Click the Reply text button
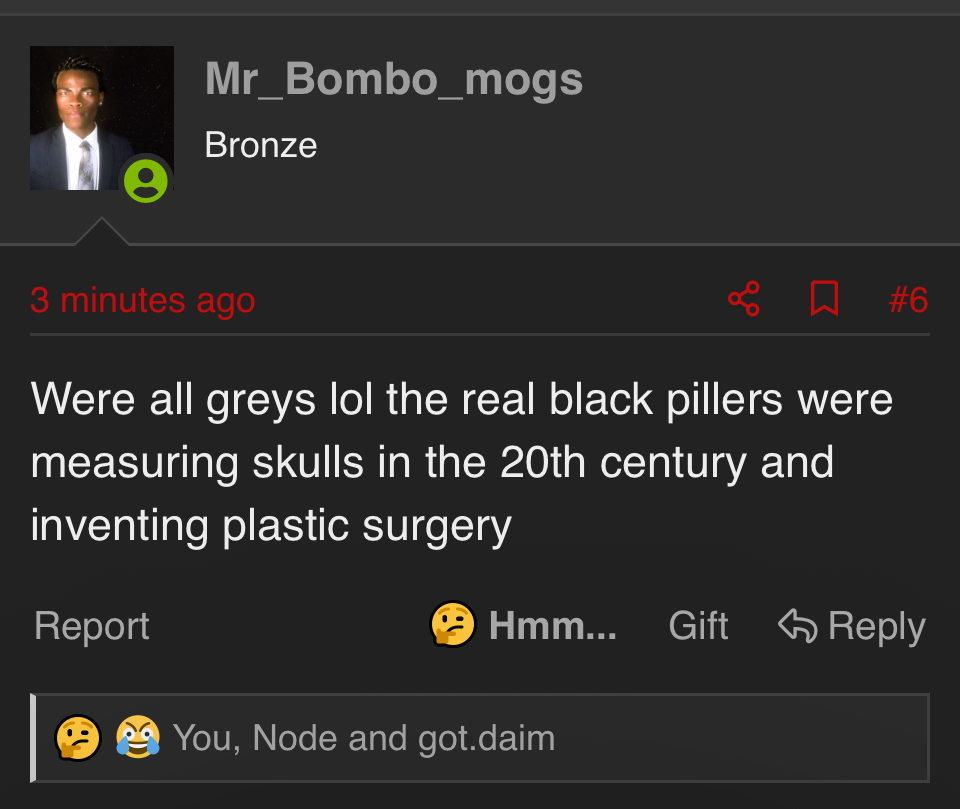Viewport: 960px width, 809px height. 876,626
